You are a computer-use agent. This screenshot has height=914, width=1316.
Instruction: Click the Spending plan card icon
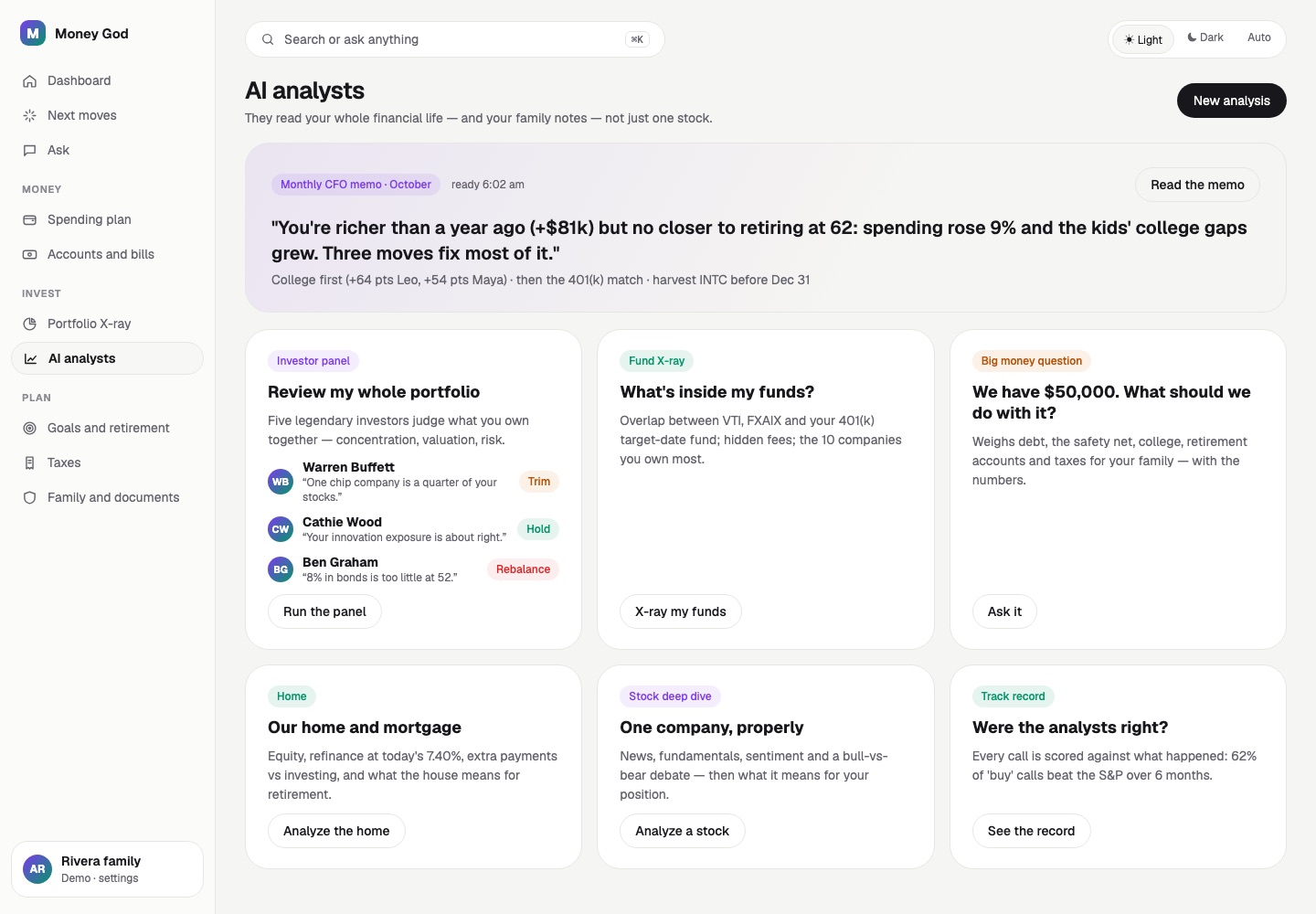29,220
